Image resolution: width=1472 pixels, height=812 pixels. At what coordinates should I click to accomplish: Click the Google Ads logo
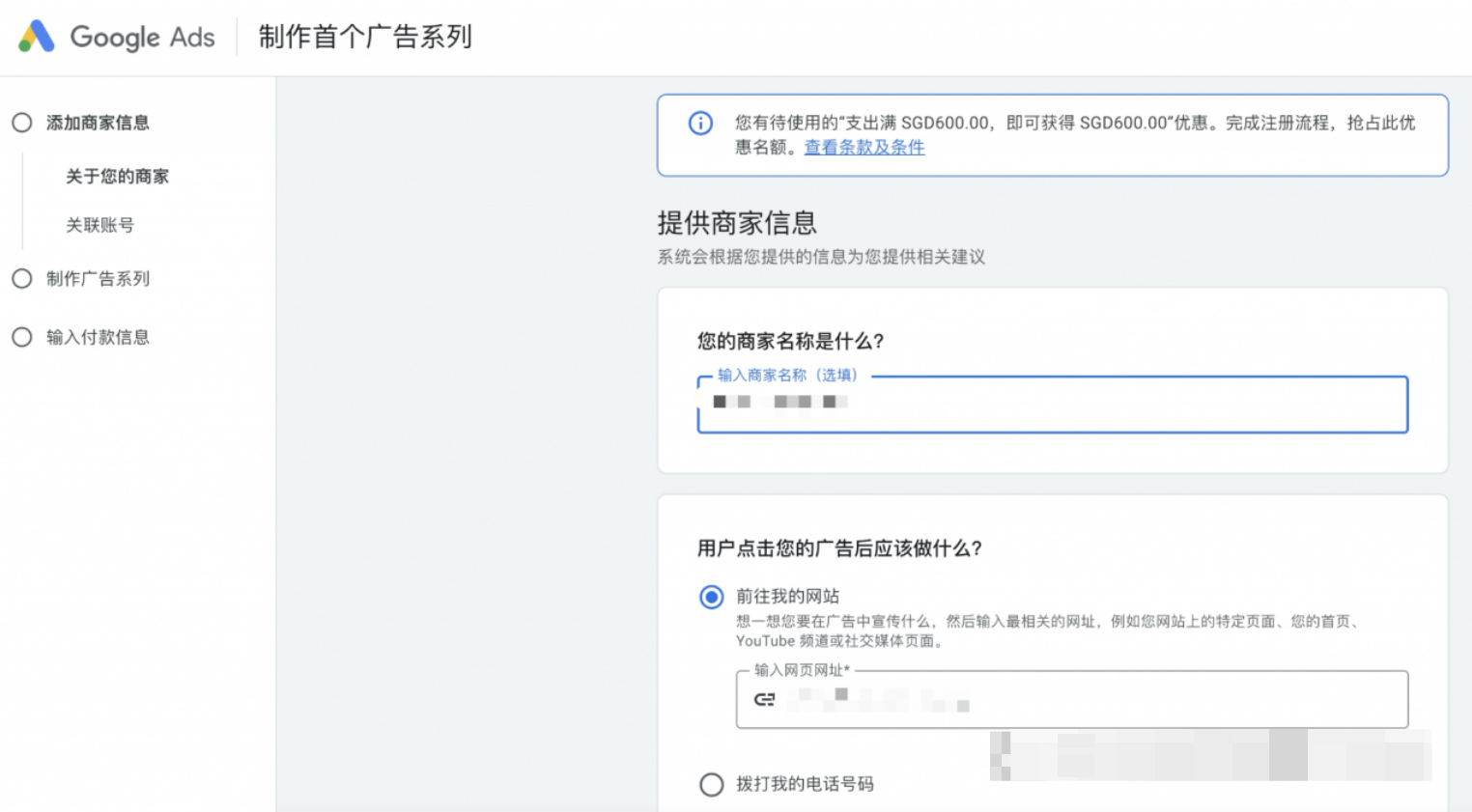(x=117, y=37)
